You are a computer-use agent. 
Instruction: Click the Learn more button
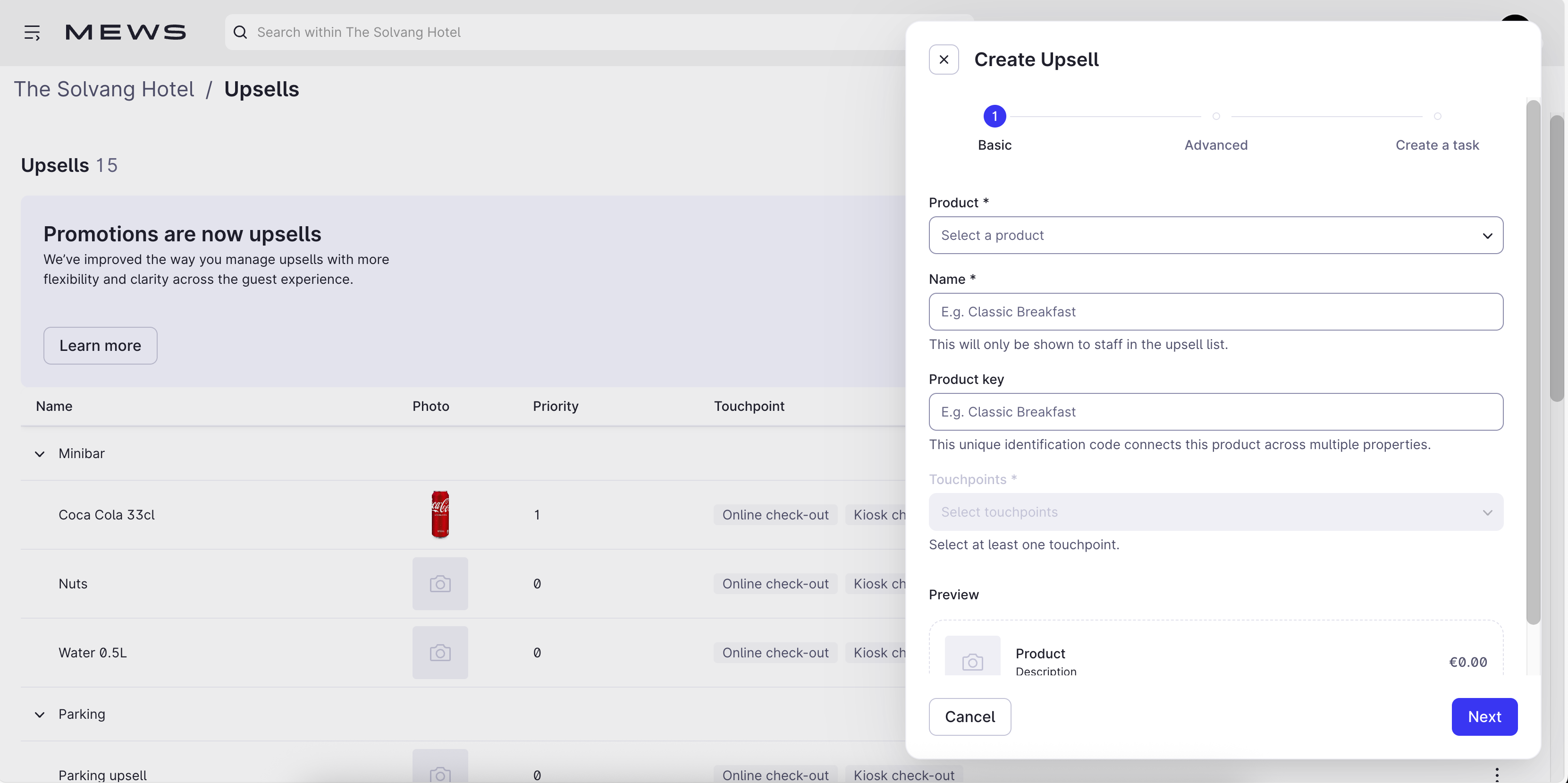coord(101,345)
